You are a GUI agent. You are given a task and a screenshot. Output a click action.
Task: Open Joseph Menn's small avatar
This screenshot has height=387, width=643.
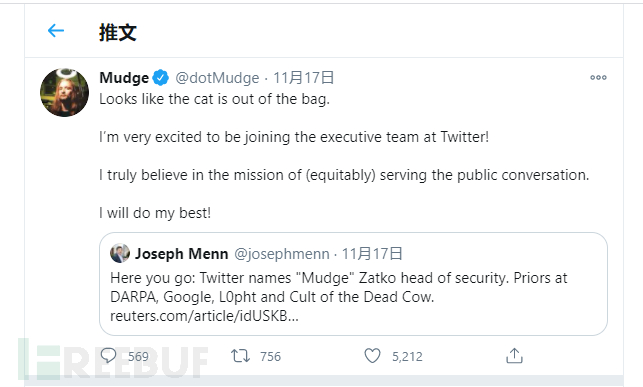tap(120, 253)
